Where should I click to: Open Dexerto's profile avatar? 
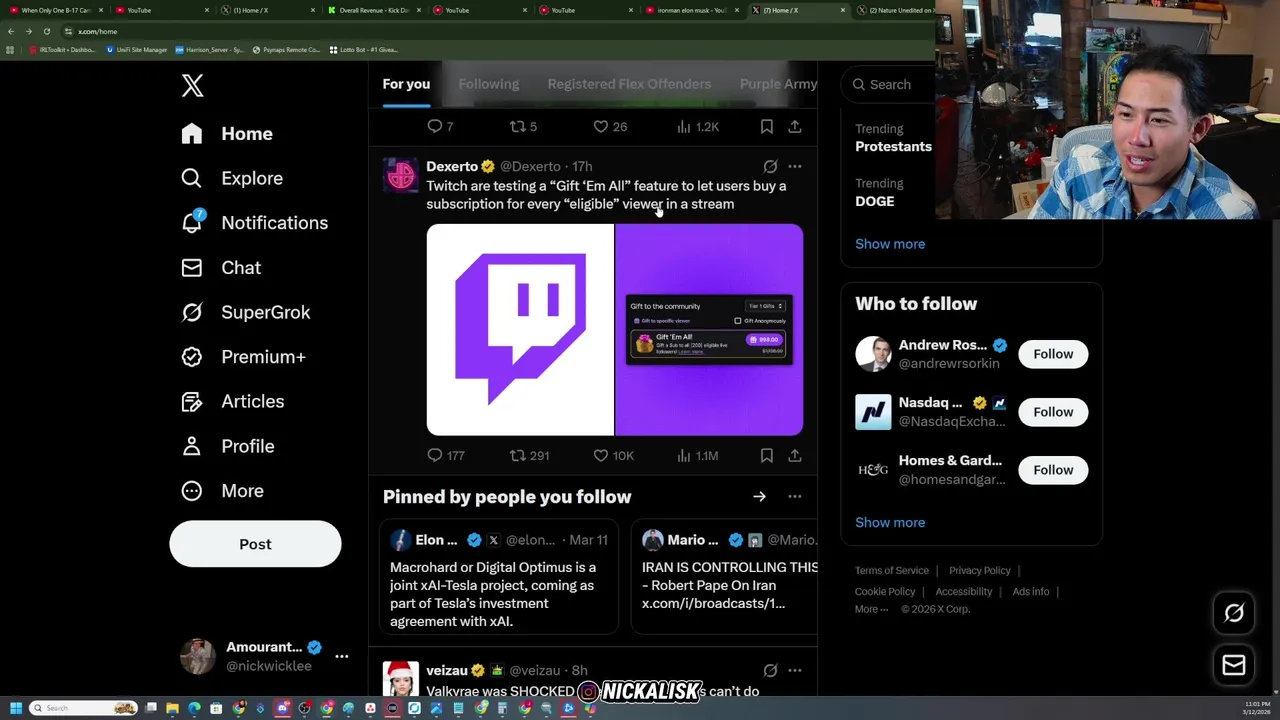coord(401,175)
